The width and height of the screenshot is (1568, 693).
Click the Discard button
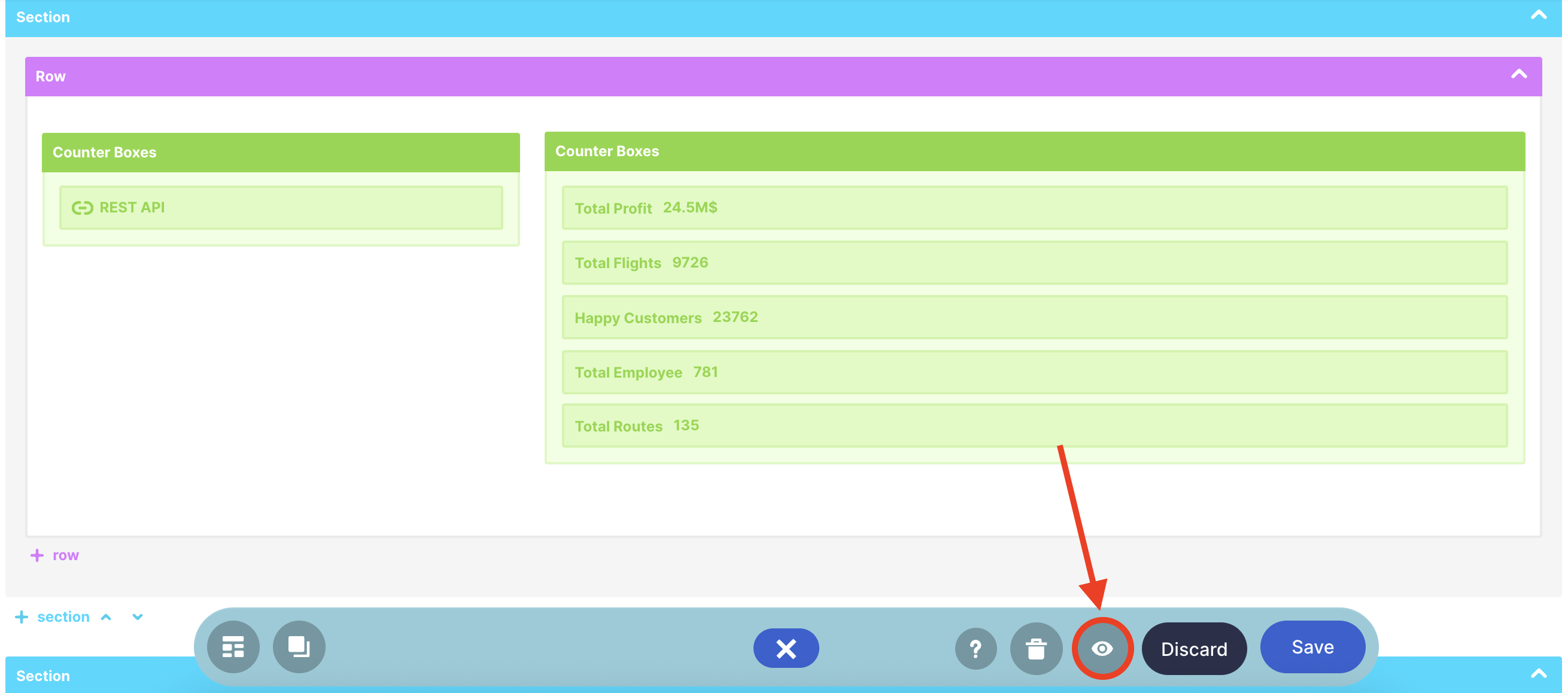(1193, 649)
